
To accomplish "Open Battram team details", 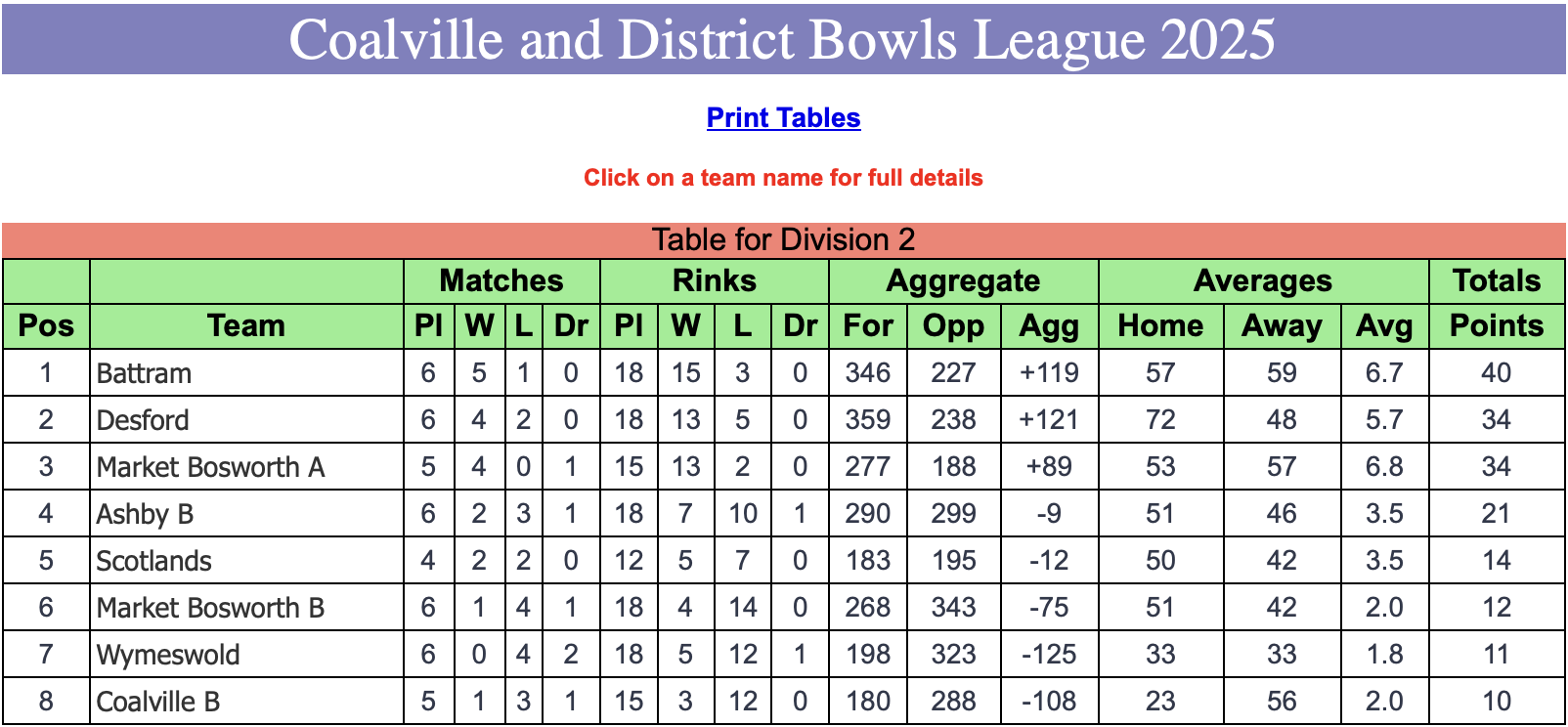I will pyautogui.click(x=144, y=373).
